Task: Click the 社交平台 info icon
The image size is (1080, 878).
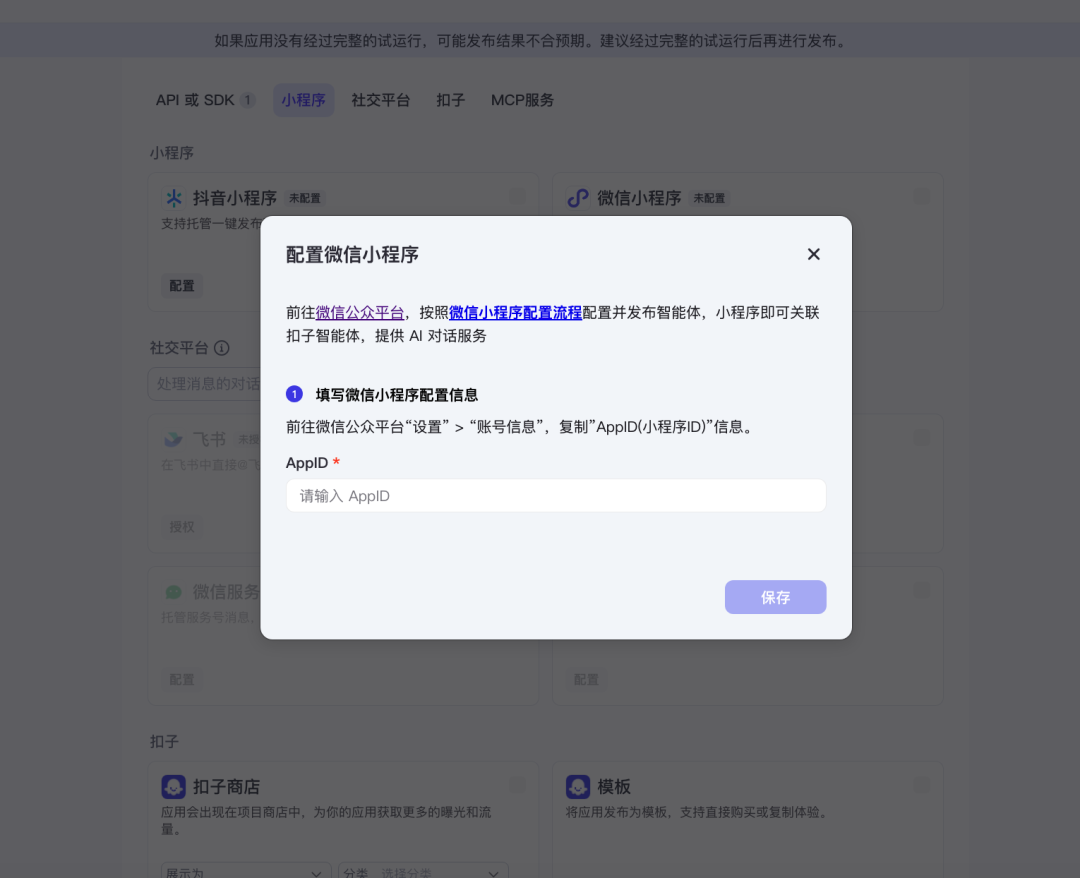Action: click(x=222, y=348)
